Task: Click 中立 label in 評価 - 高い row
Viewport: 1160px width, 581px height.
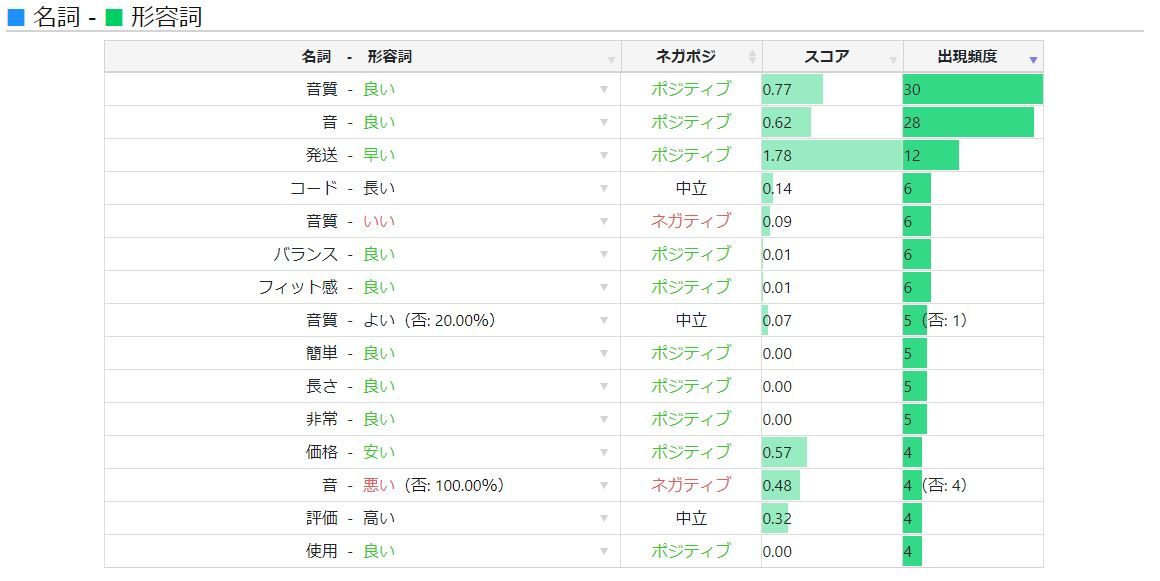Action: point(691,518)
